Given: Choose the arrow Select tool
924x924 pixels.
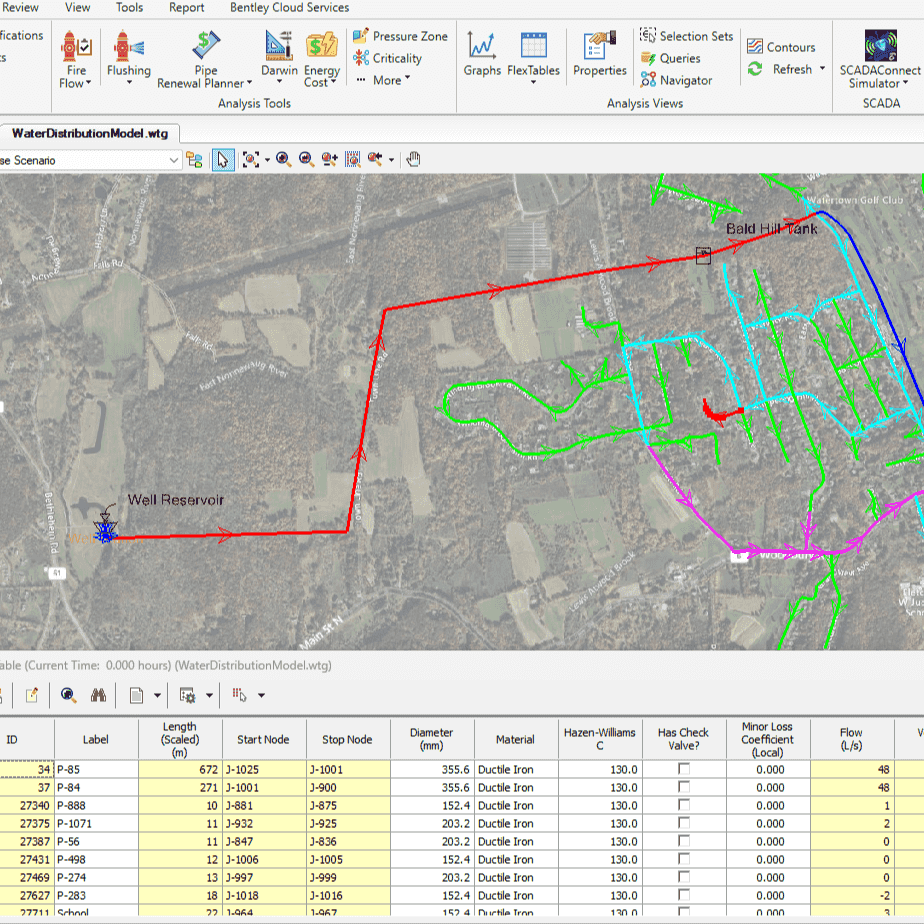Looking at the screenshot, I should click(x=223, y=160).
